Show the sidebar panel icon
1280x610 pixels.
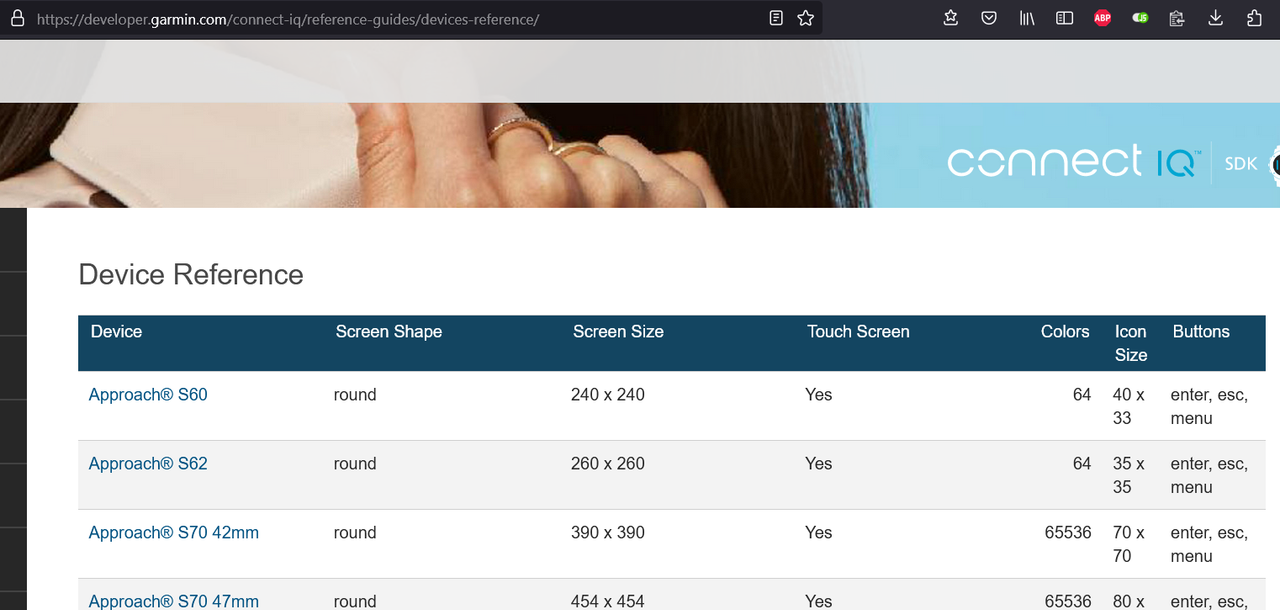tap(1065, 18)
